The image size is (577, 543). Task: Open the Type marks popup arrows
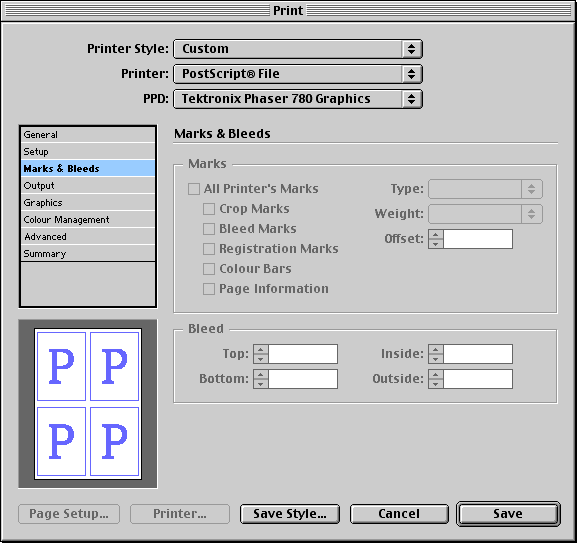point(531,189)
